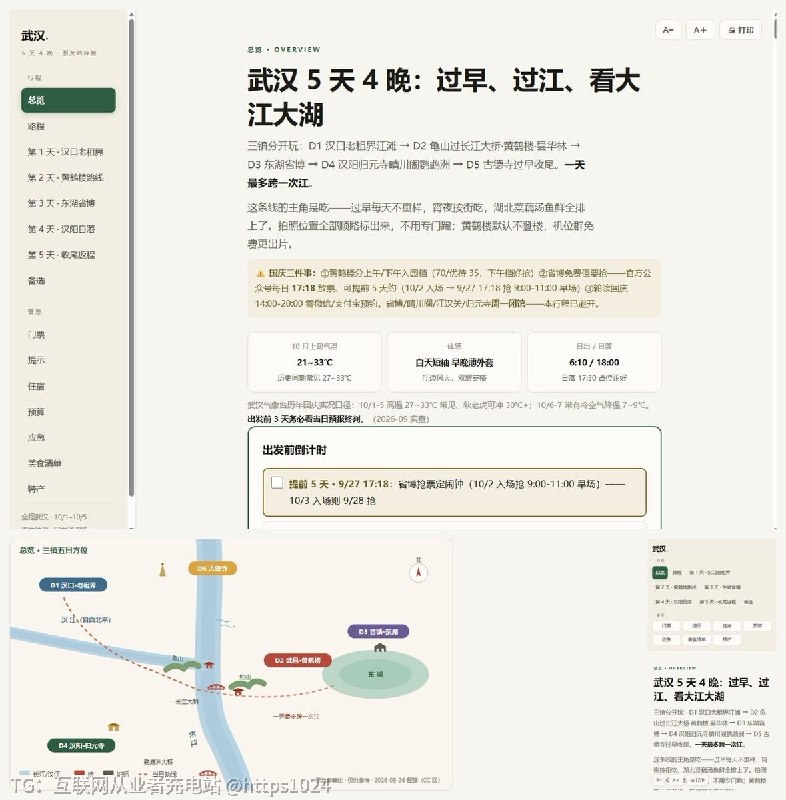Click the 打印 print button
The image size is (786, 800).
pos(741,30)
